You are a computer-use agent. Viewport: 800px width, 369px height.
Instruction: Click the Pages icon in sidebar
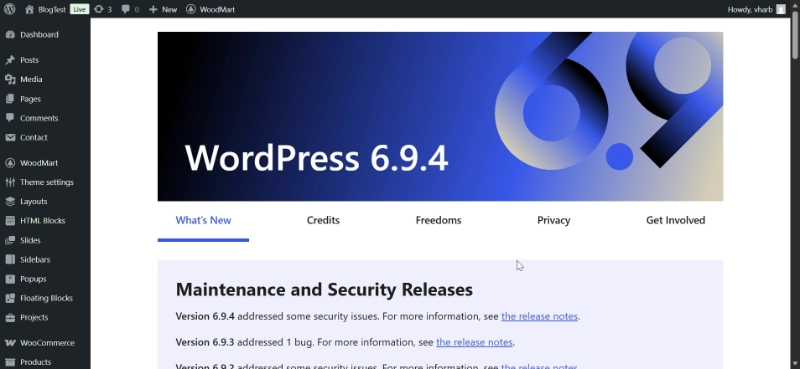(x=10, y=99)
